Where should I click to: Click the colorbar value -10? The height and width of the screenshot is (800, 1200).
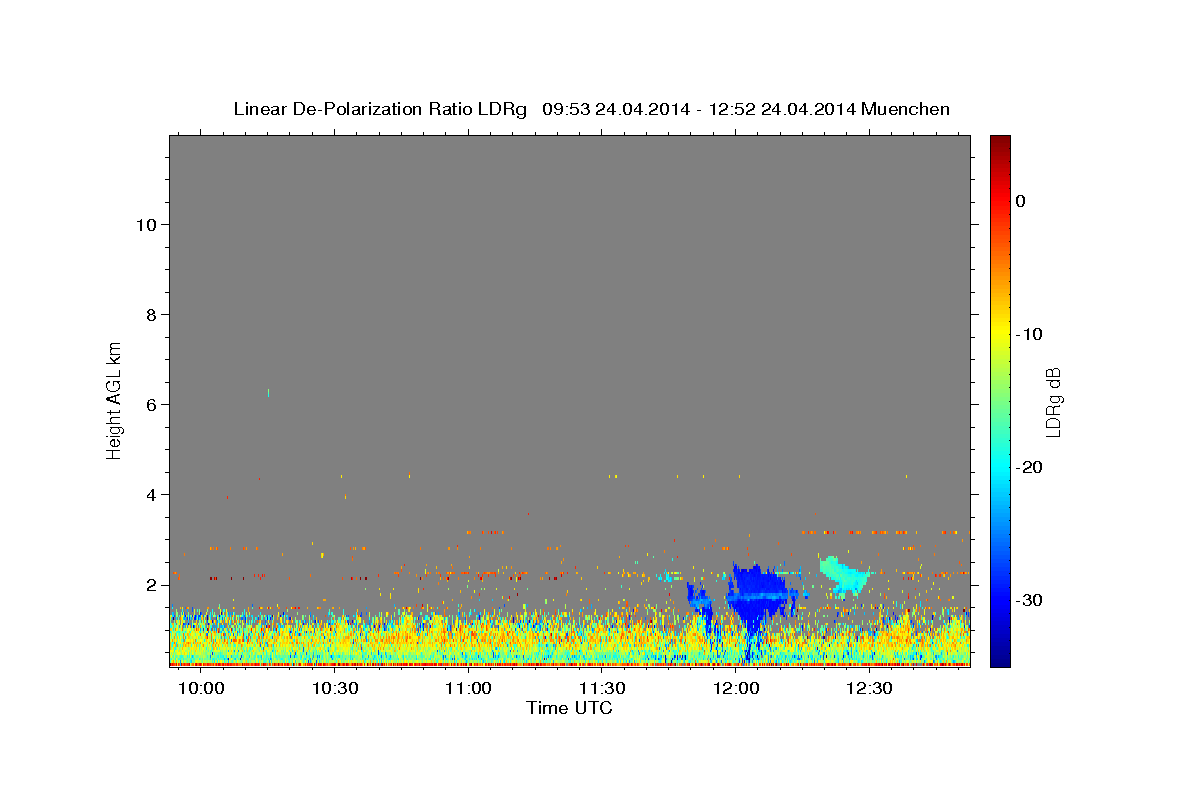1030,334
